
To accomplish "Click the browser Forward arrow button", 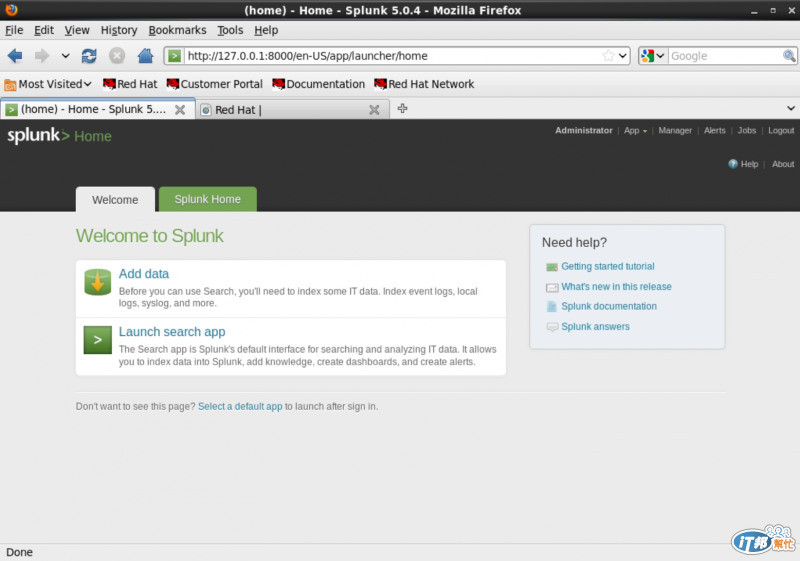I will pyautogui.click(x=42, y=56).
